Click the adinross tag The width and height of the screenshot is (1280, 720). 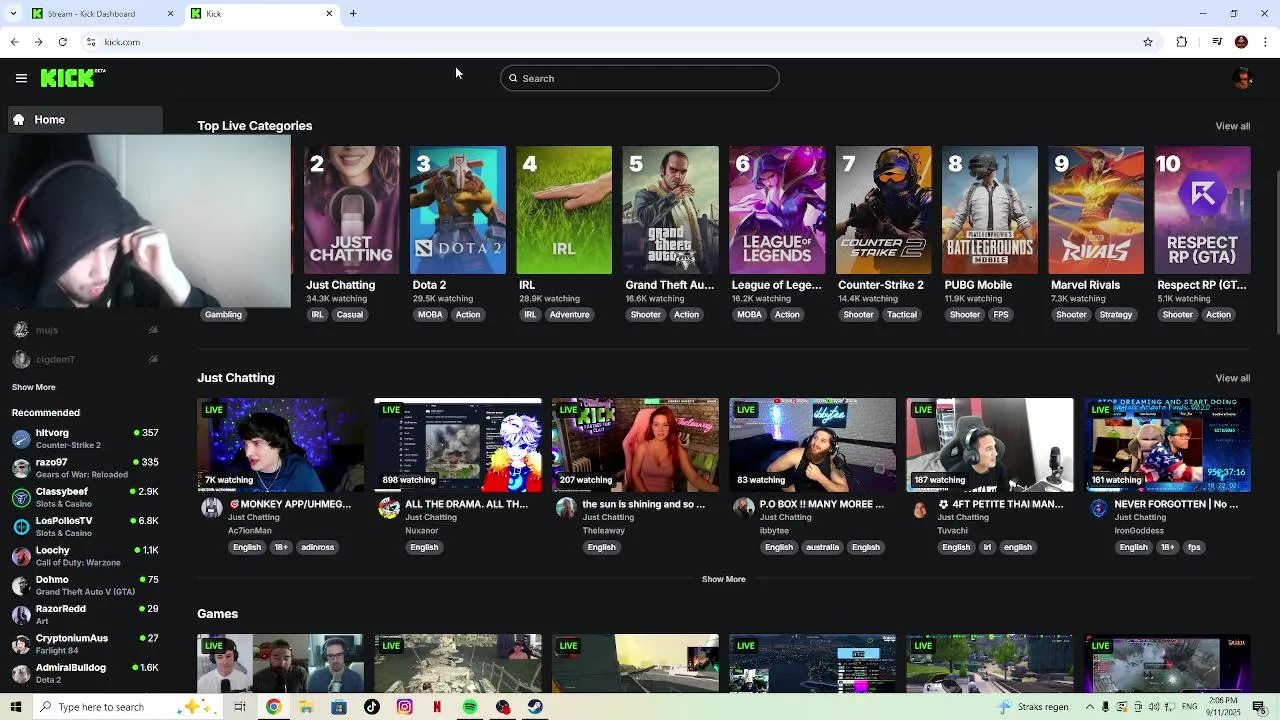(x=318, y=547)
